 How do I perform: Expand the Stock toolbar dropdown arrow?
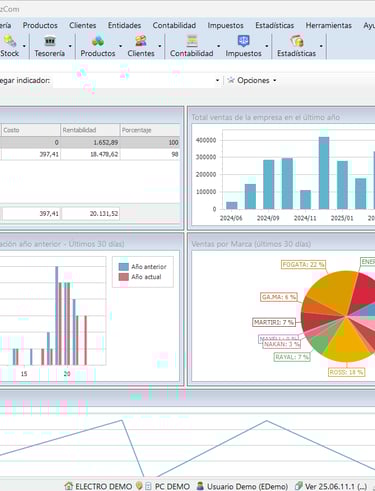coord(24,46)
